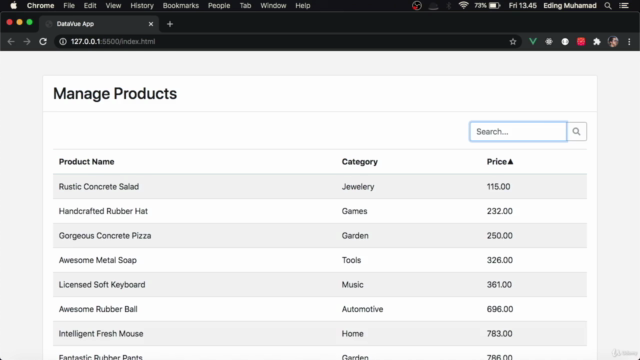View site information icon in address bar
Screen dimensions: 640x360
[x=63, y=42]
